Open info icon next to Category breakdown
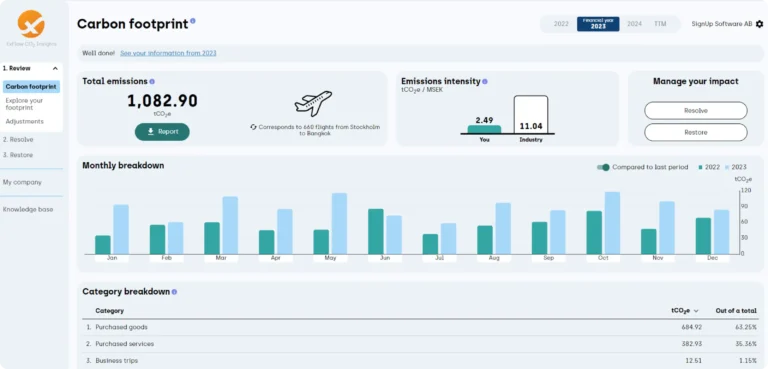Viewport: 768px width, 369px height. tap(174, 292)
